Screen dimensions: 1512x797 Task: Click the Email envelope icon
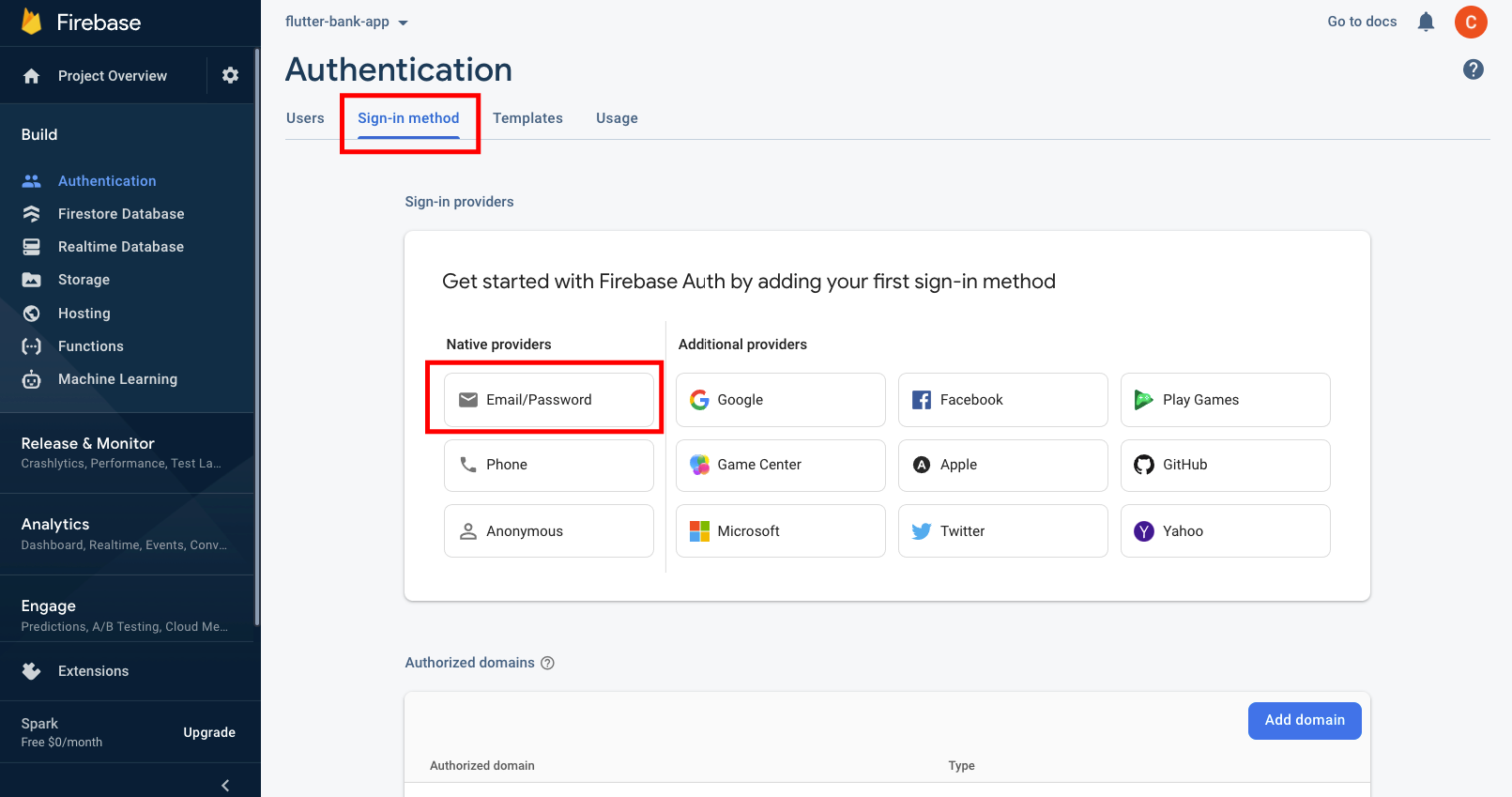(x=468, y=400)
